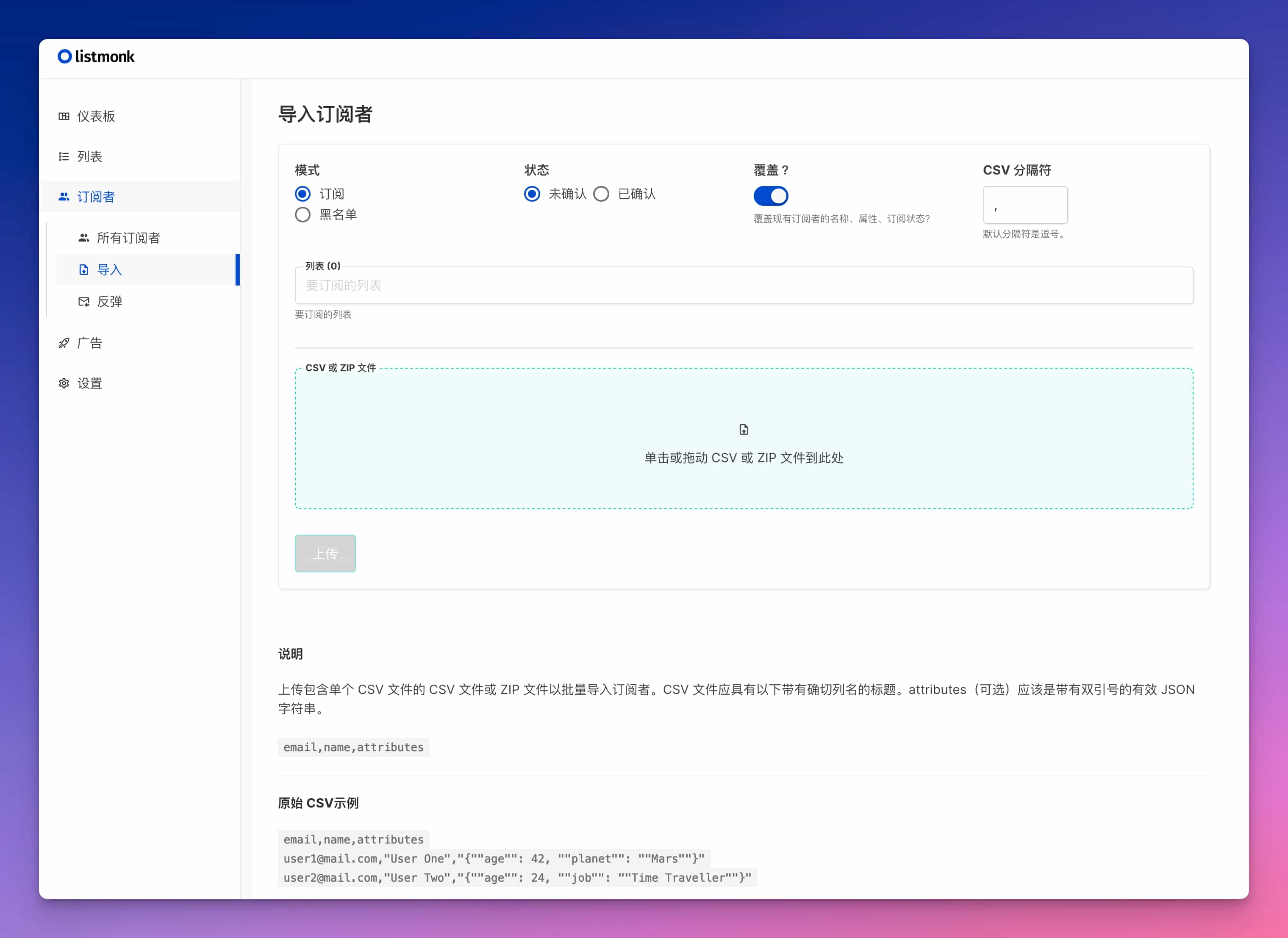Expand the 列表 (0) selection field

click(744, 286)
